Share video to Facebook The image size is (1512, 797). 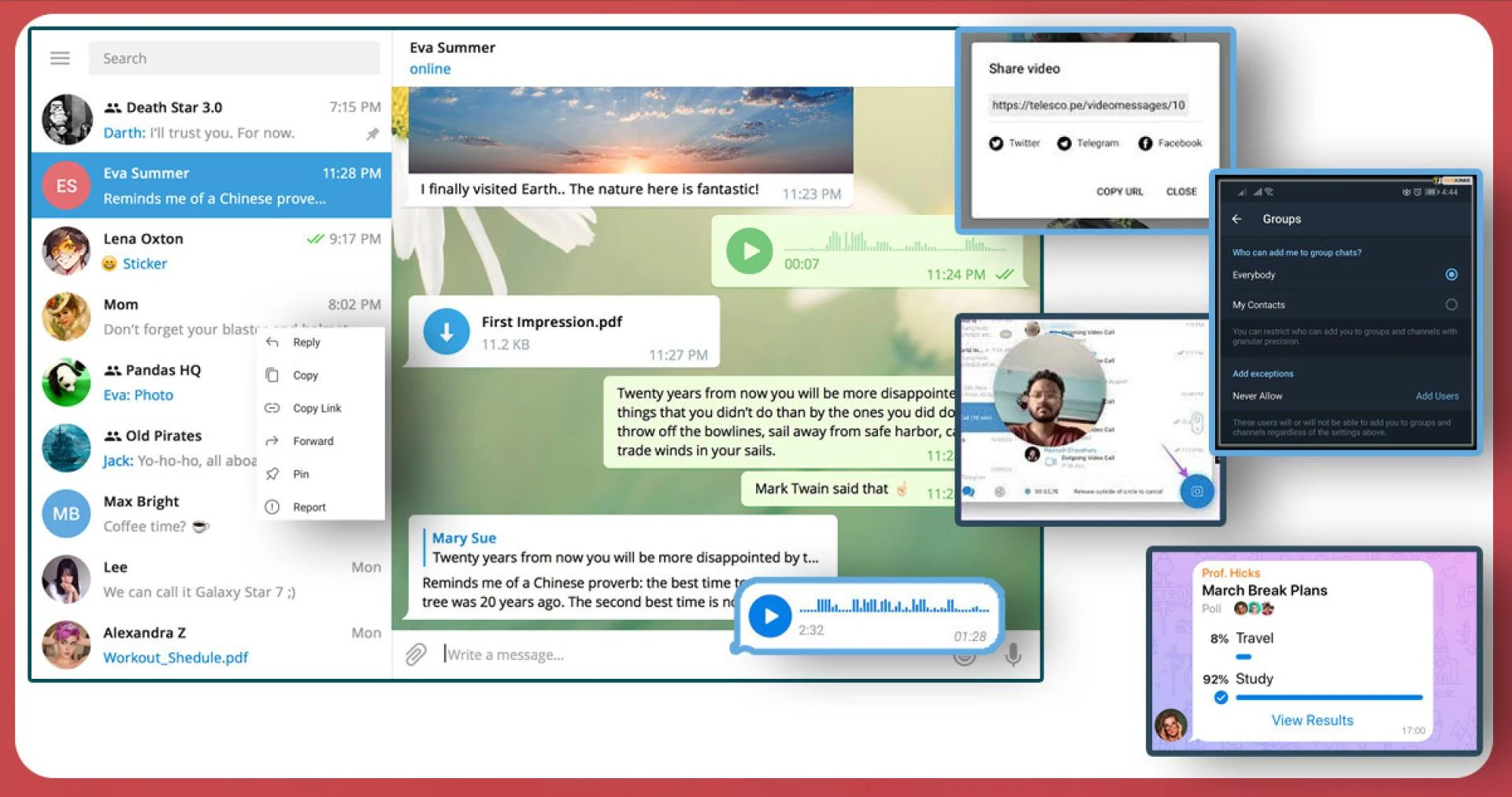coord(1169,143)
